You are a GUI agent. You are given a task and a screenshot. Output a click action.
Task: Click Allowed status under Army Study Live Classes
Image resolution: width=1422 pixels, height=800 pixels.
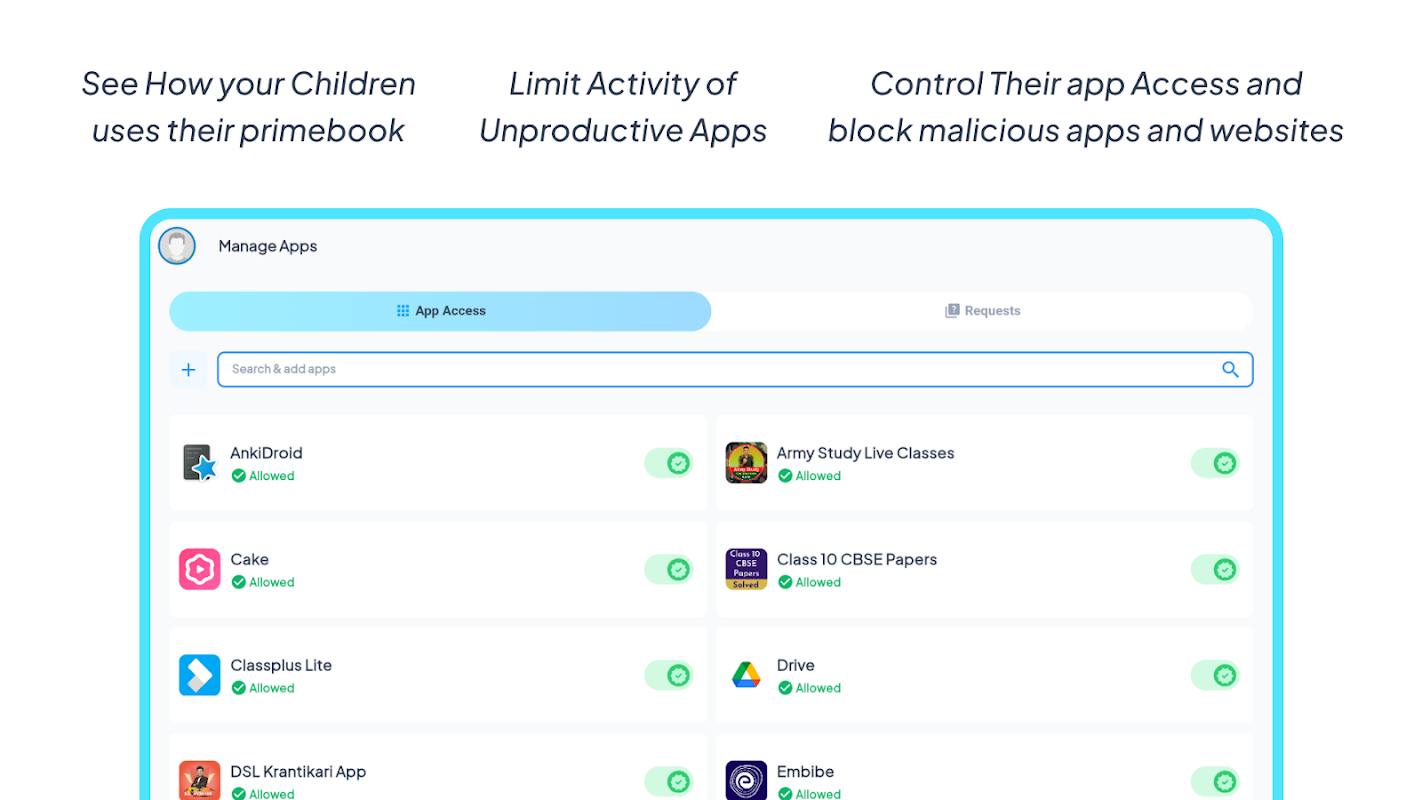click(x=809, y=476)
